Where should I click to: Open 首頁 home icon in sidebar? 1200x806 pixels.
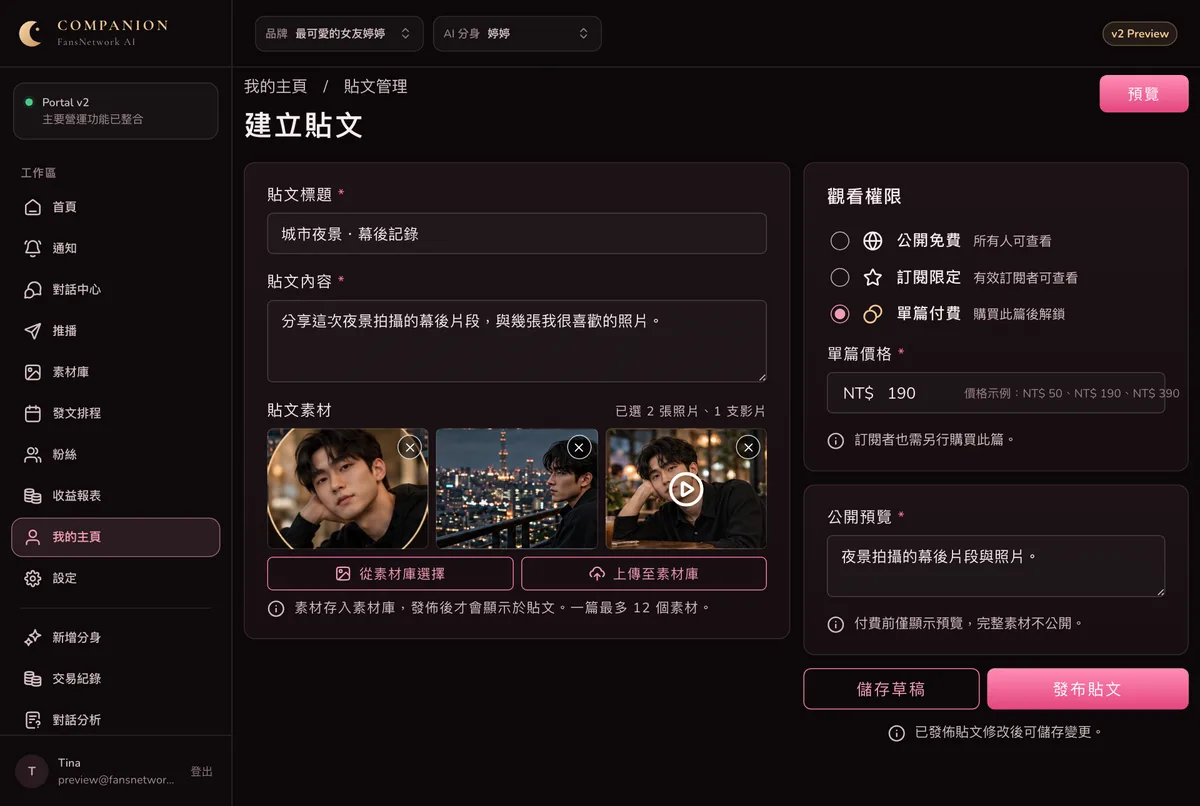33,207
